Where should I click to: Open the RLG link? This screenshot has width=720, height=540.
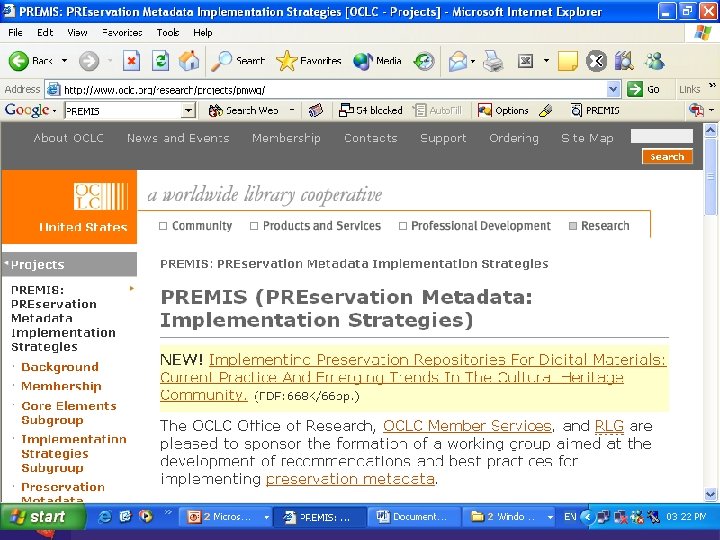point(609,426)
